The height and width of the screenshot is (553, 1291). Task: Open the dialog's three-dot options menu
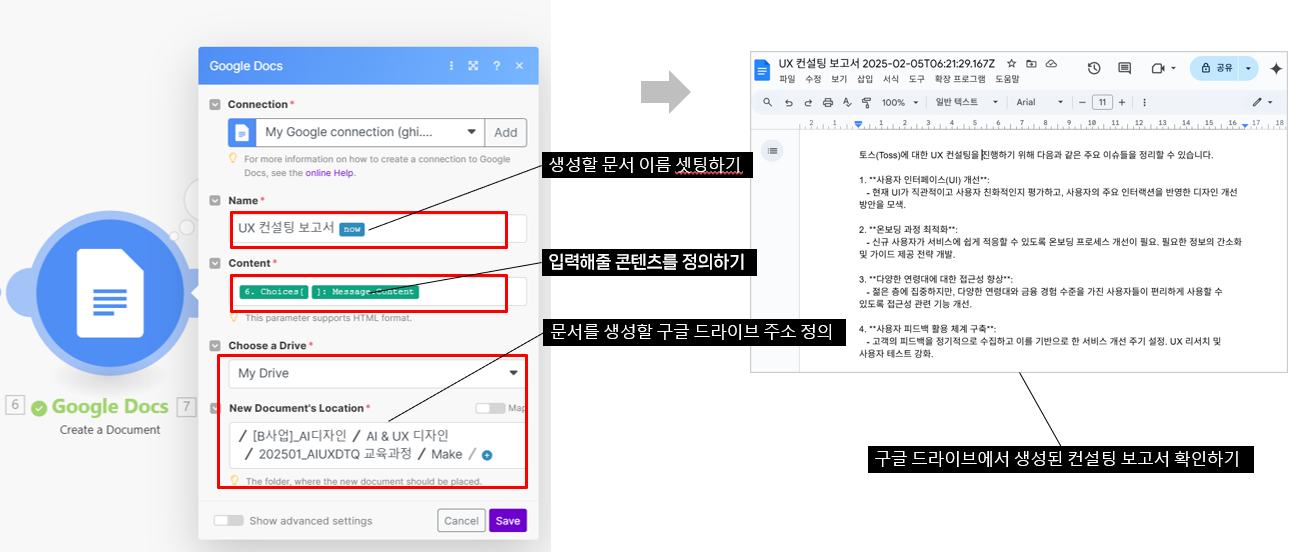[x=452, y=66]
